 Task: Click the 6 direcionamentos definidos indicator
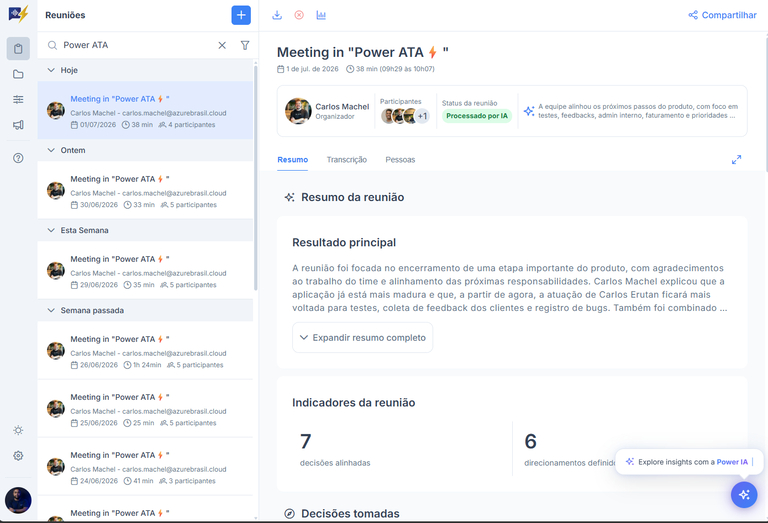570,451
